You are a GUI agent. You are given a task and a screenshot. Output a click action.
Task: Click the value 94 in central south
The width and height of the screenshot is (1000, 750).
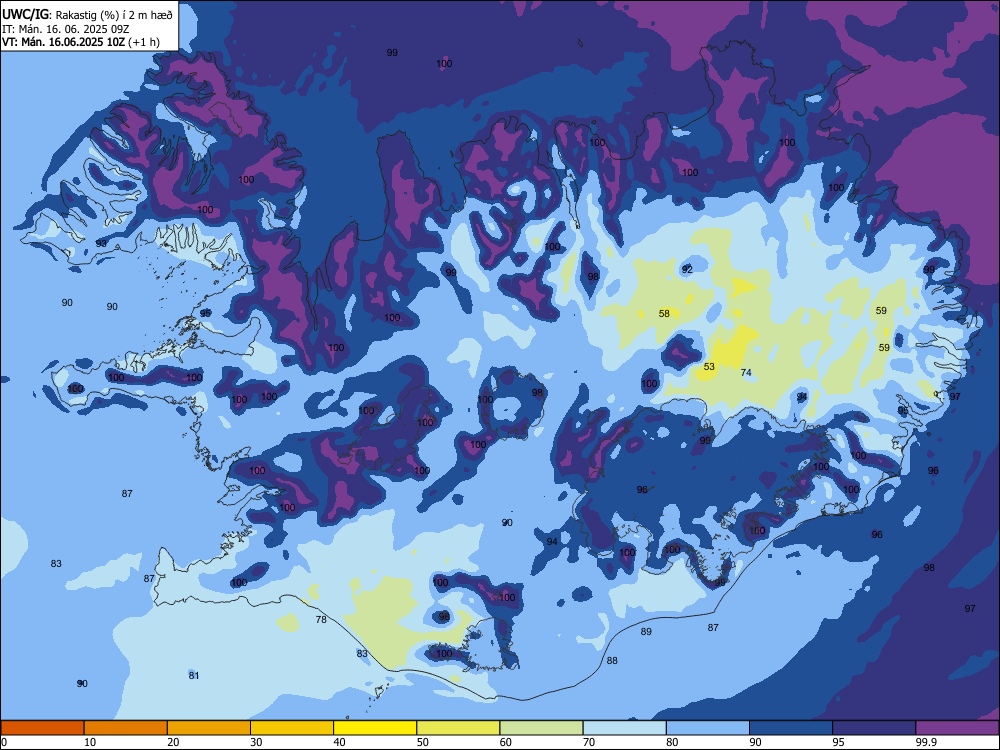click(x=552, y=541)
